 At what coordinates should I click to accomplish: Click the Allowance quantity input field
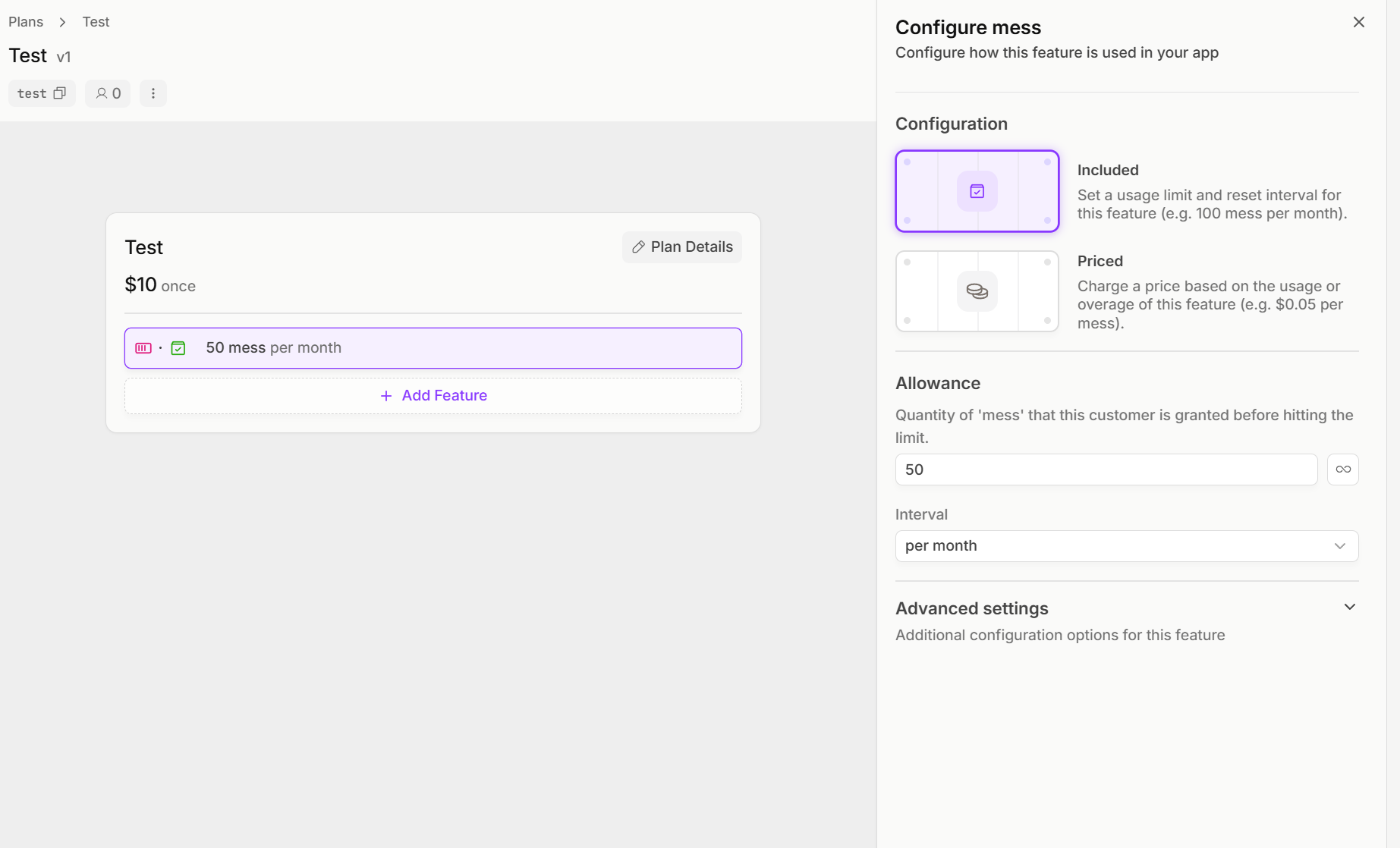1106,470
